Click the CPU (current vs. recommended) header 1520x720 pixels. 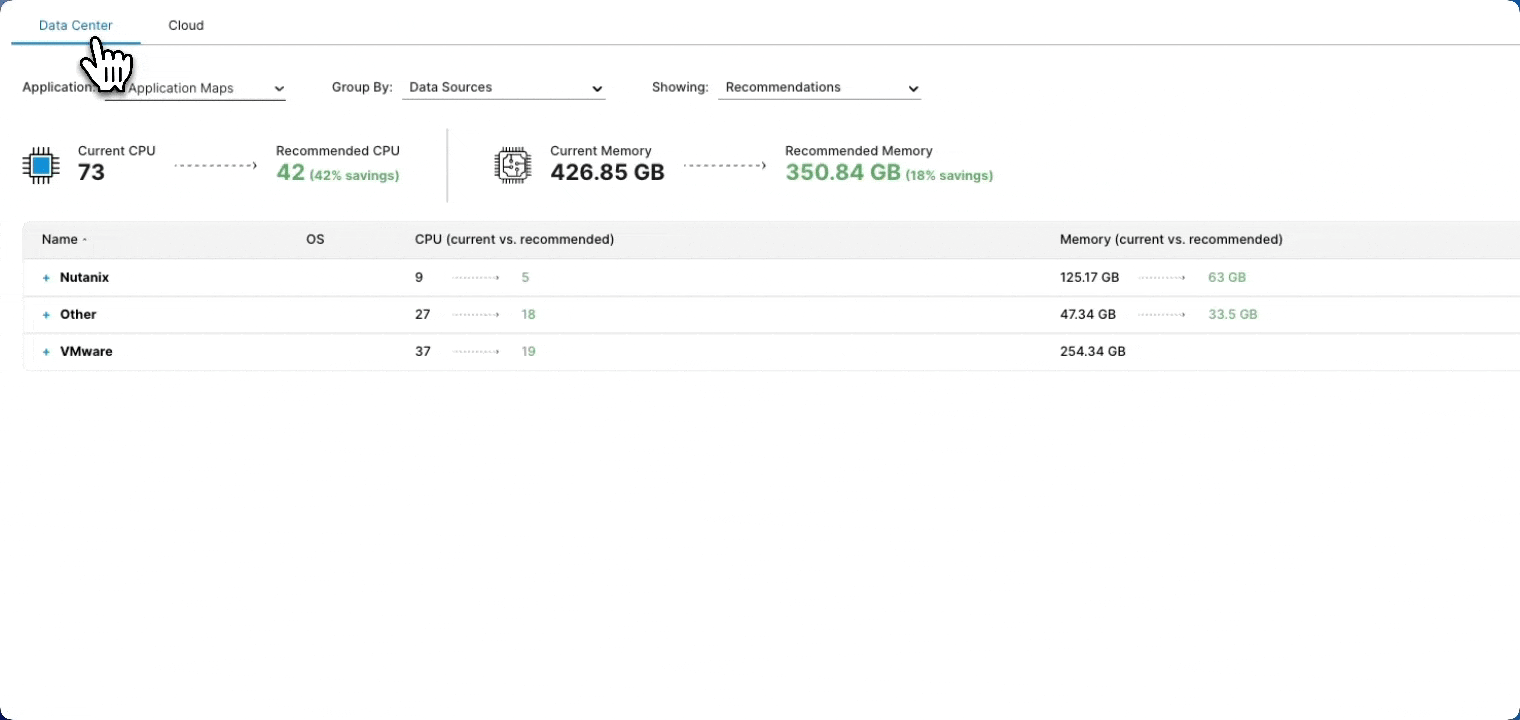pos(514,240)
